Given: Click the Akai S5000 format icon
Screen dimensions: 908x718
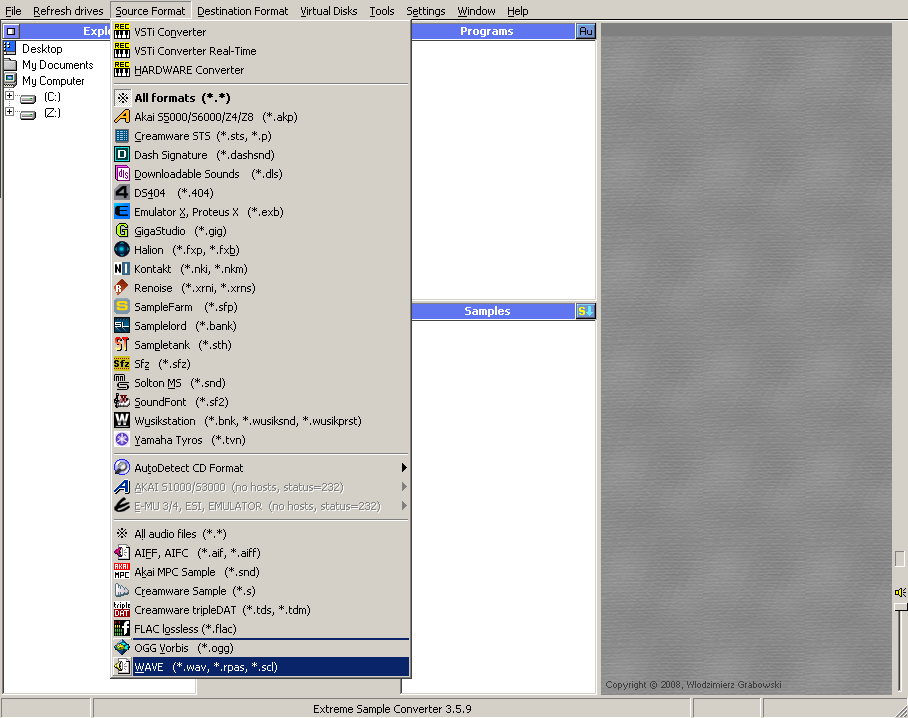Looking at the screenshot, I should [x=122, y=117].
